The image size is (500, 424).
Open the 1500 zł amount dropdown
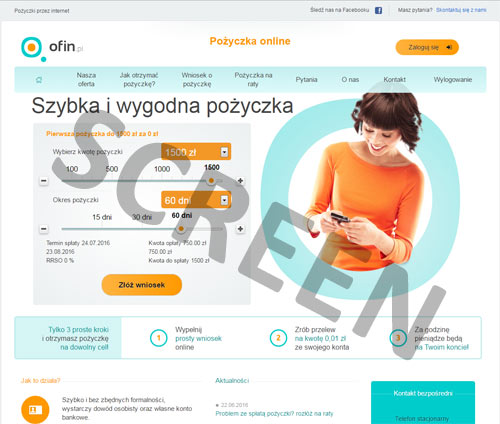(196, 152)
